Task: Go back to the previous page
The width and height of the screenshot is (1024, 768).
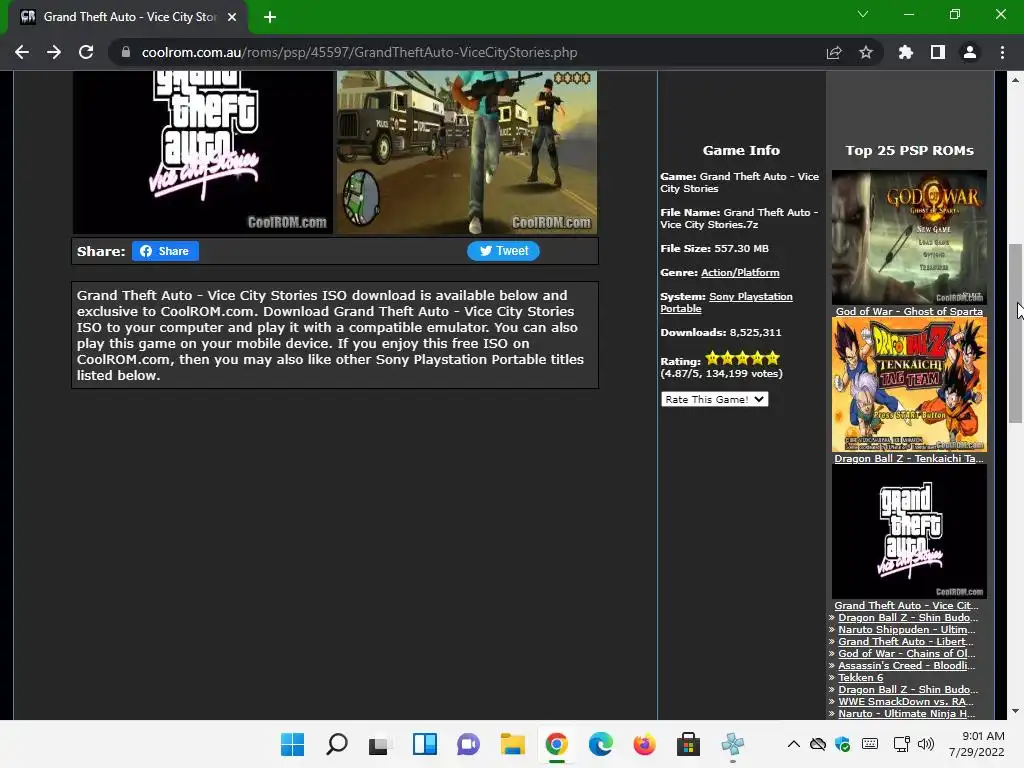Action: pyautogui.click(x=22, y=52)
